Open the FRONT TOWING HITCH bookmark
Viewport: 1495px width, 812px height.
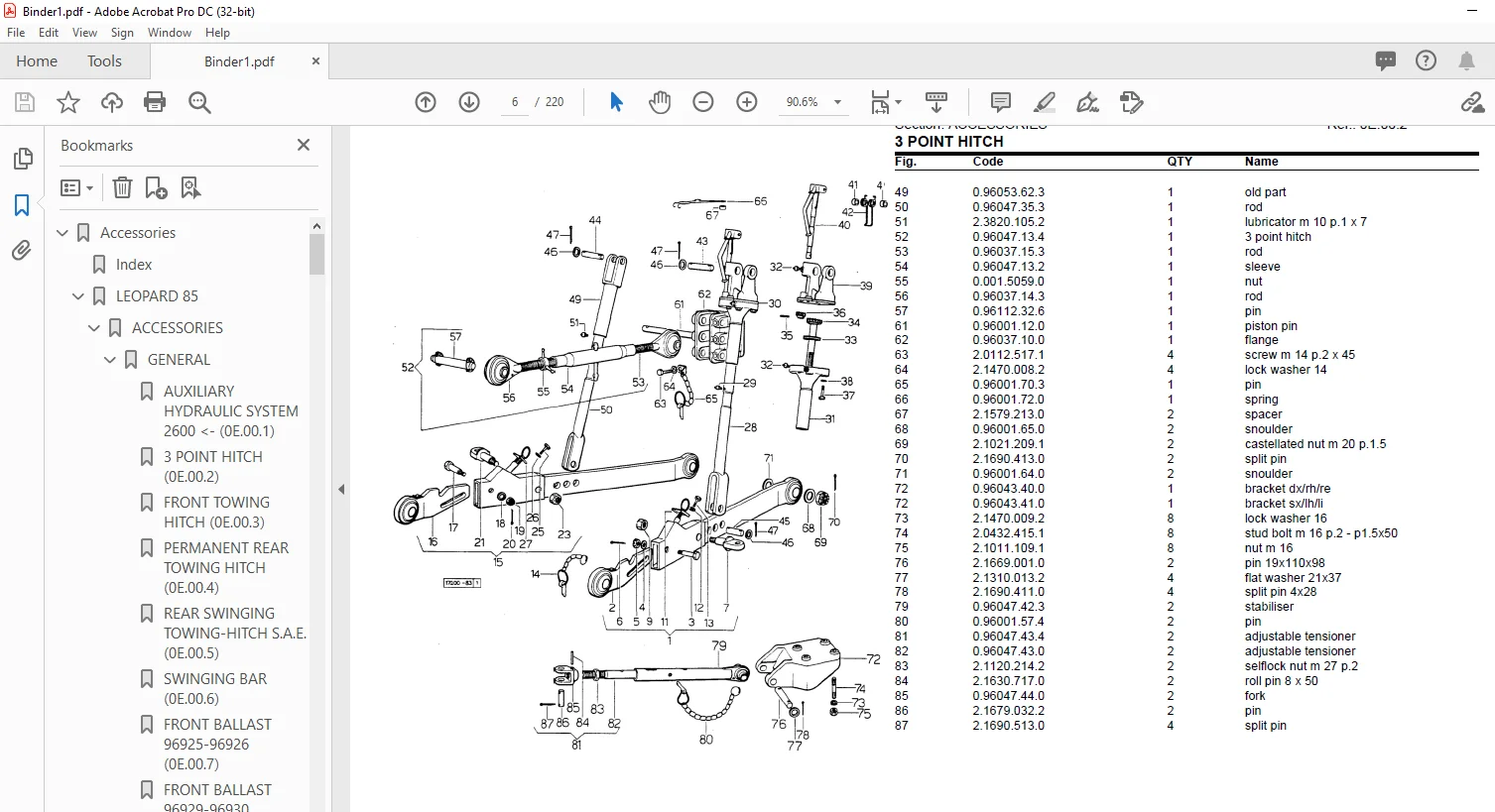(x=216, y=513)
